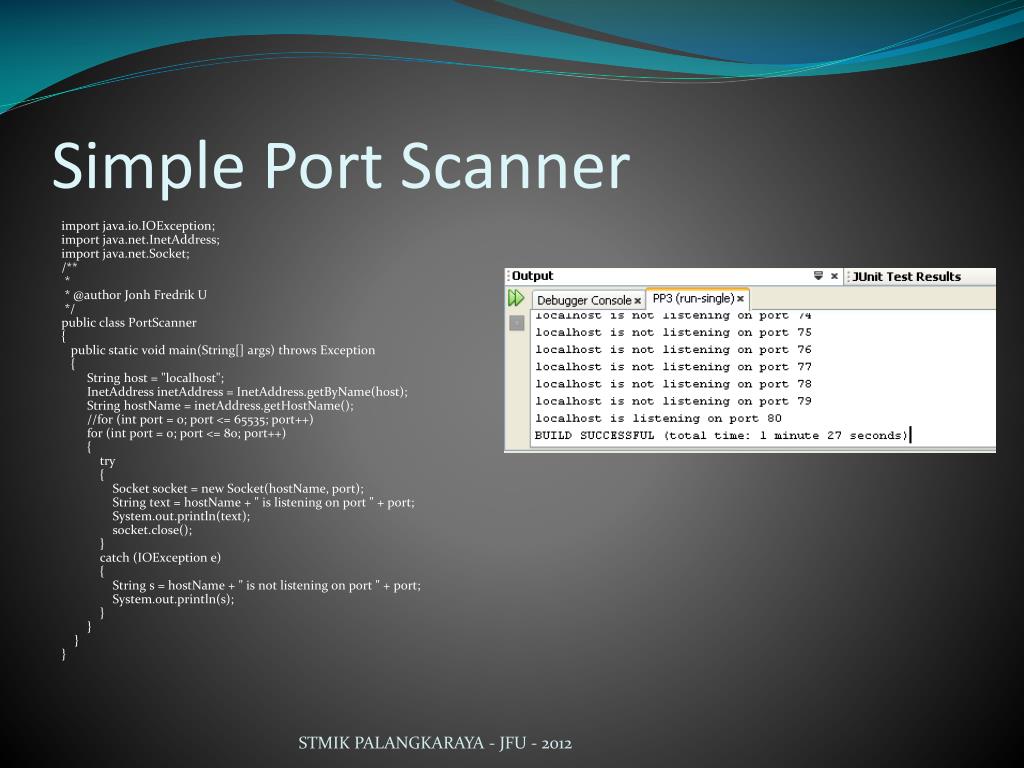Click the commented-out 65535 for-loop line
Image resolution: width=1024 pixels, height=768 pixels.
pos(200,419)
